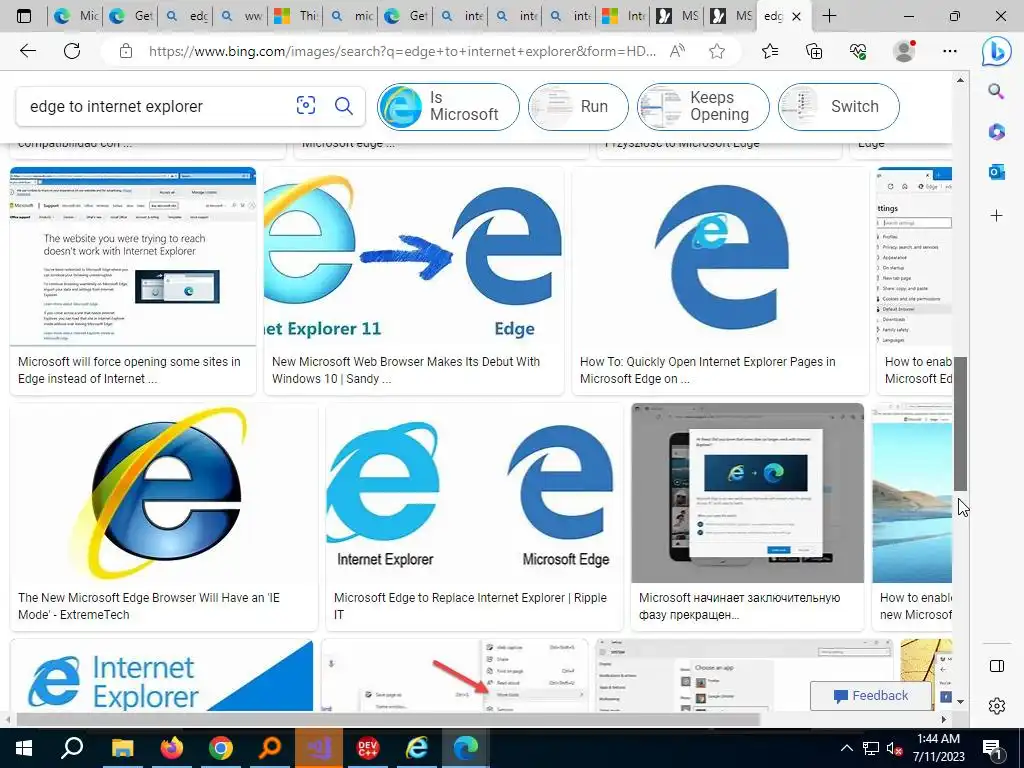Submit search with magnifier icon
Viewport: 1024px width, 768px height.
click(344, 105)
